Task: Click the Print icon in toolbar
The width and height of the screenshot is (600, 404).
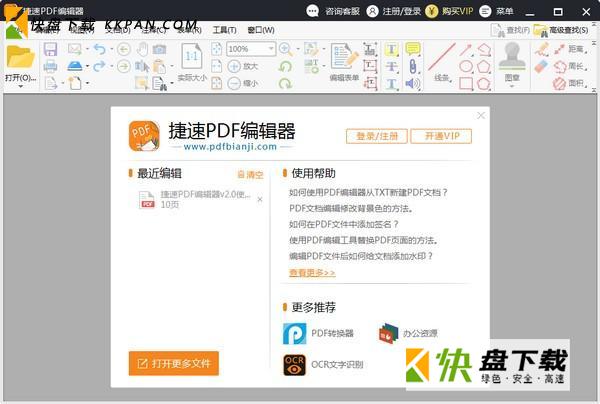Action: (x=50, y=66)
